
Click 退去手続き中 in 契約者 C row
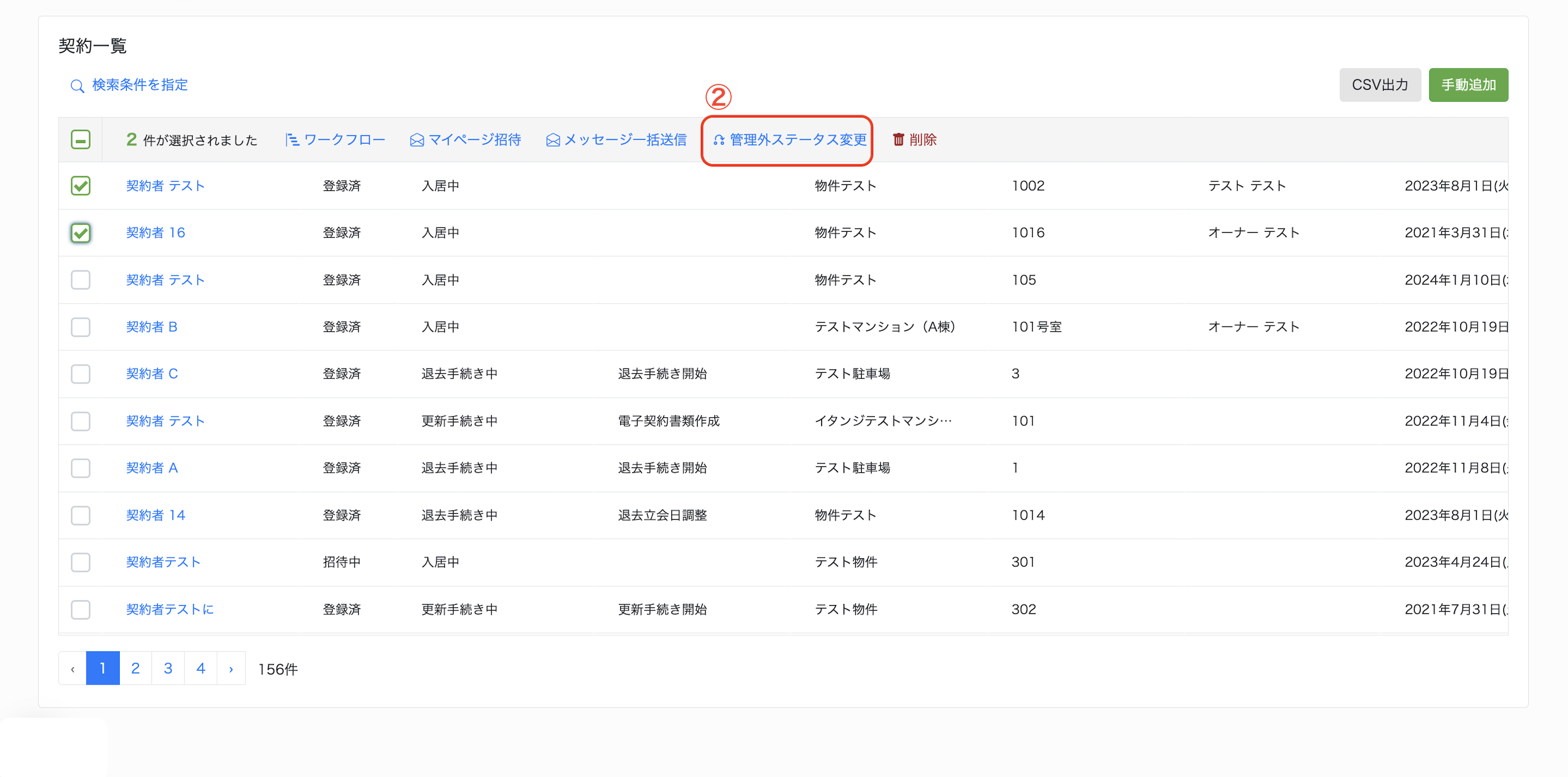[460, 374]
